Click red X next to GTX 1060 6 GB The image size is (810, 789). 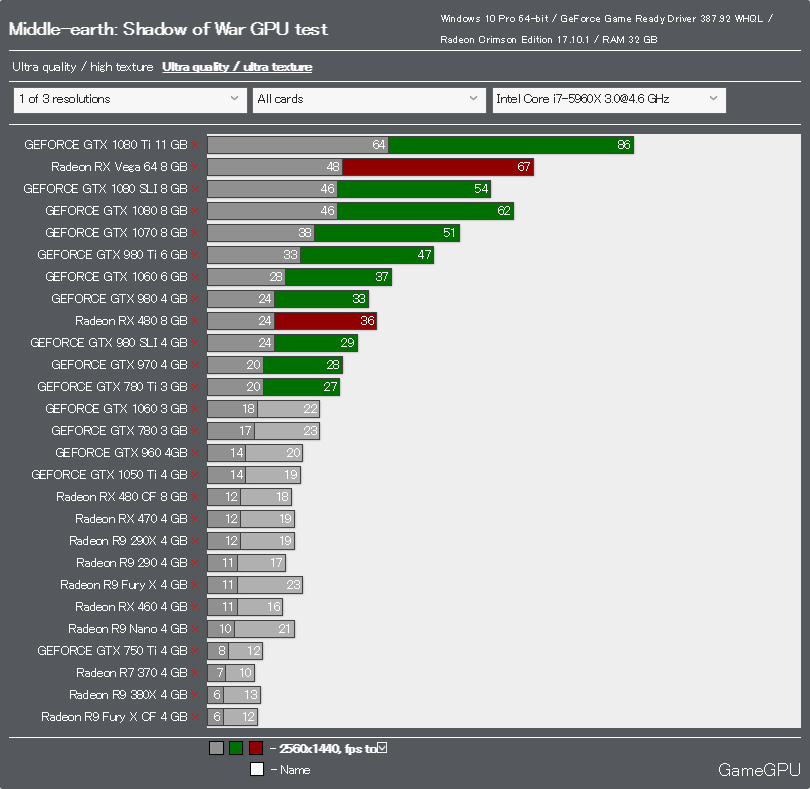[195, 277]
